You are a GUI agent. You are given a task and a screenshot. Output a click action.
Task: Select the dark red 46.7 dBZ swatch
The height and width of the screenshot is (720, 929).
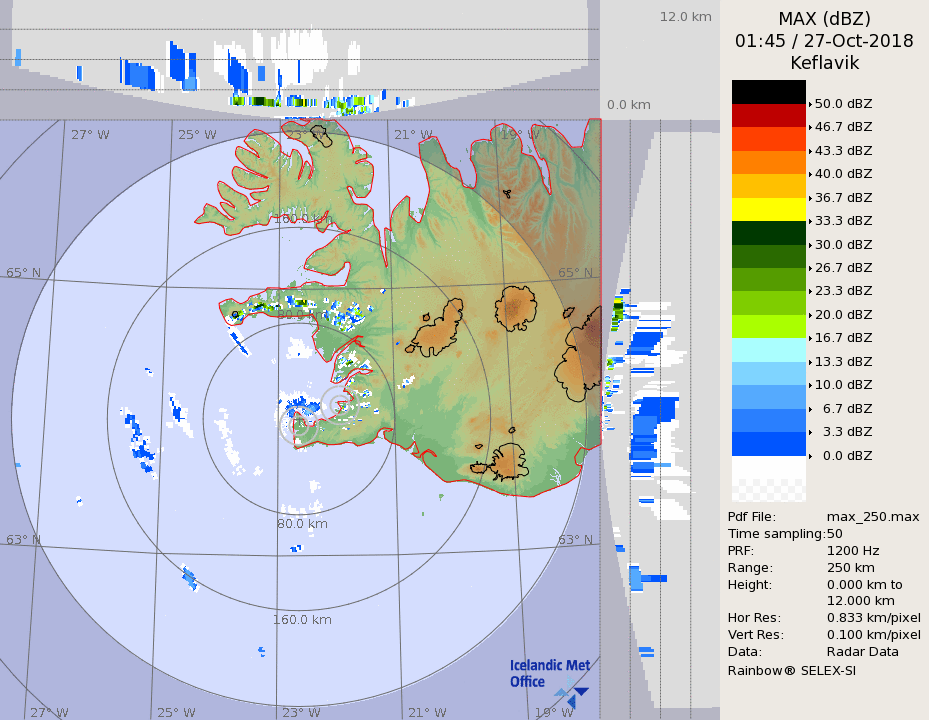768,115
